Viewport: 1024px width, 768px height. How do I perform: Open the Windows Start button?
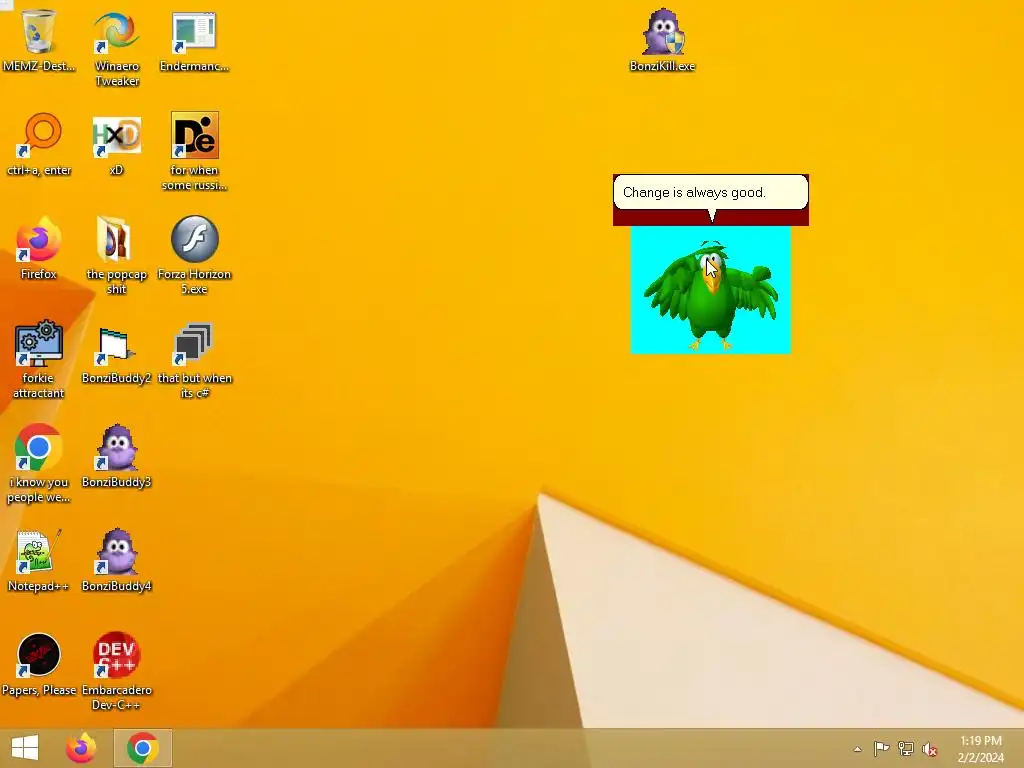[x=25, y=748]
